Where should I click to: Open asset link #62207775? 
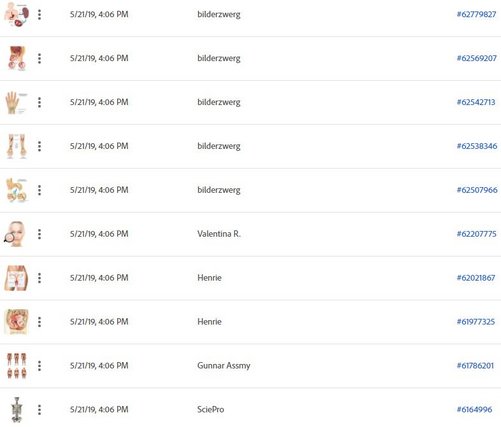tap(476, 234)
